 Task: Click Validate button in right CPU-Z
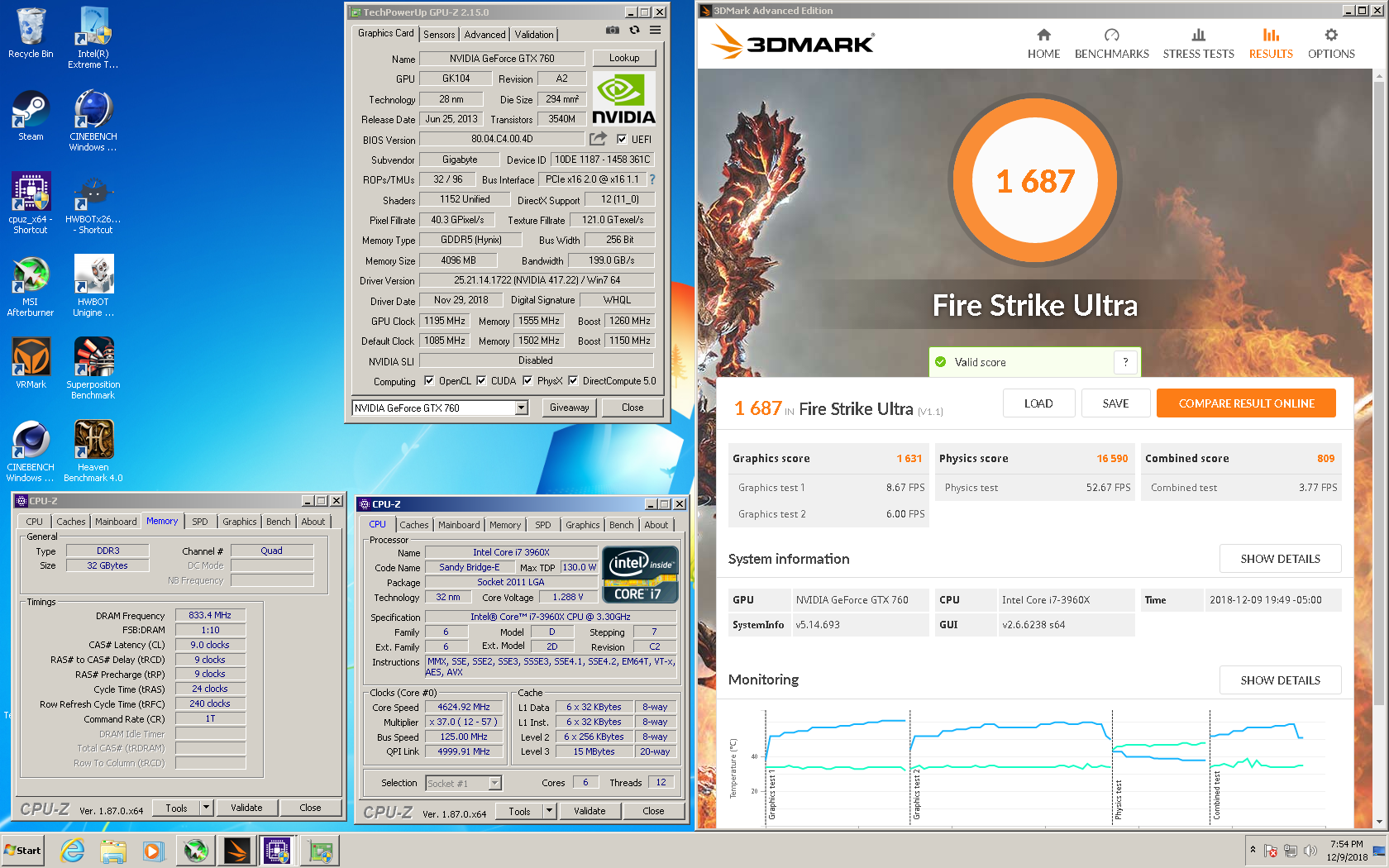[589, 811]
